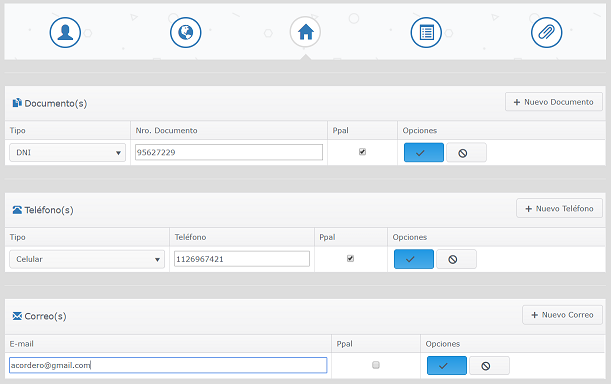Image resolution: width=611 pixels, height=384 pixels.
Task: Click the Nro. Documento column header
Action: coord(166,131)
